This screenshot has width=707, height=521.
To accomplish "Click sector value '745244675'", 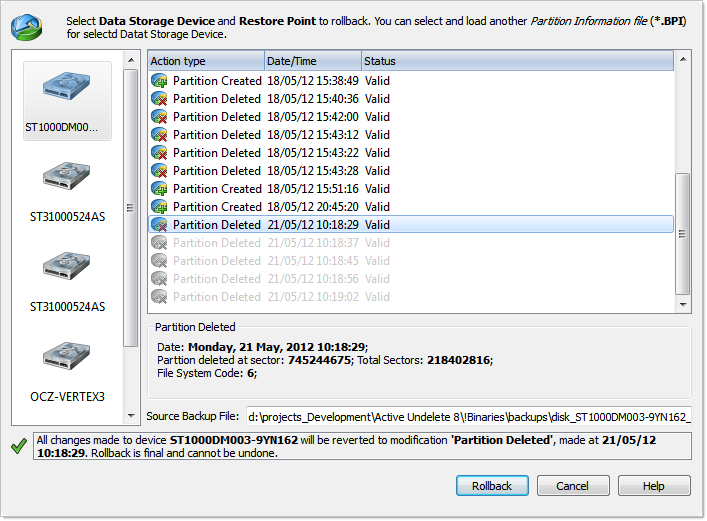I will tap(319, 360).
